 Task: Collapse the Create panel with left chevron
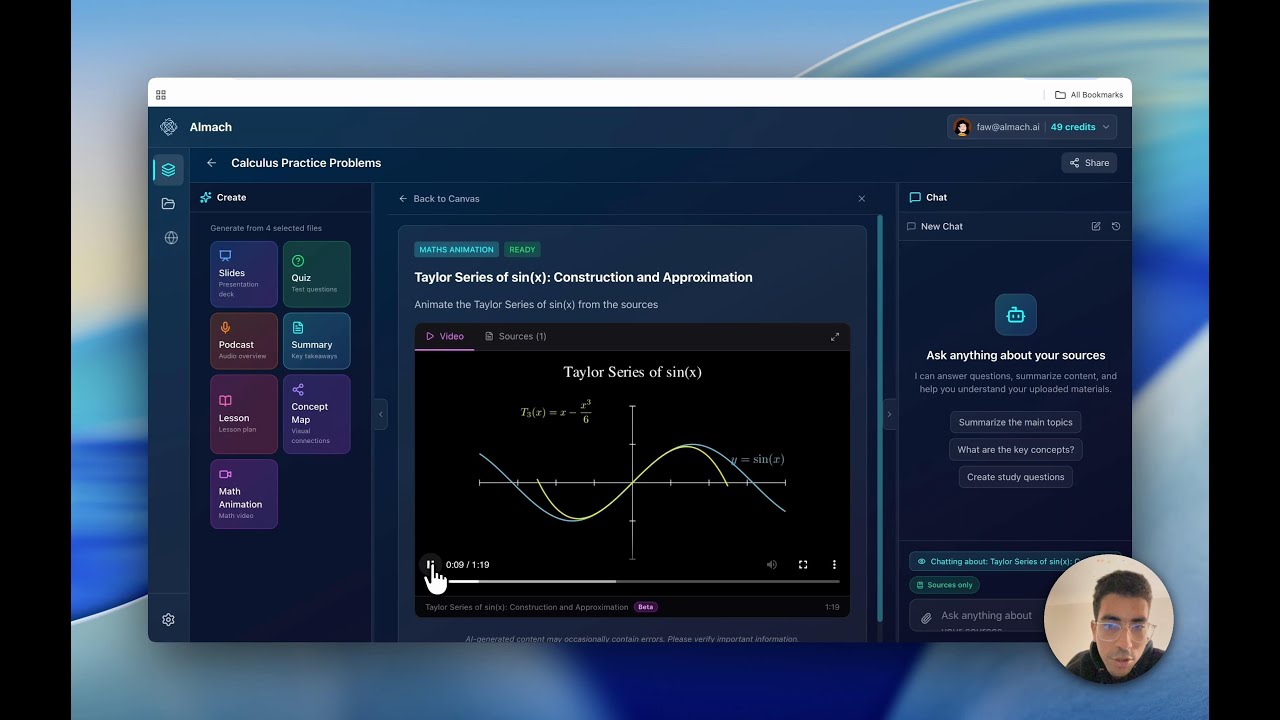(381, 414)
